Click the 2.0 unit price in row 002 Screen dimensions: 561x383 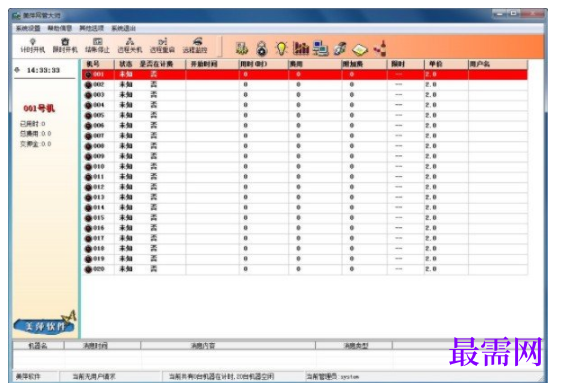[431, 85]
